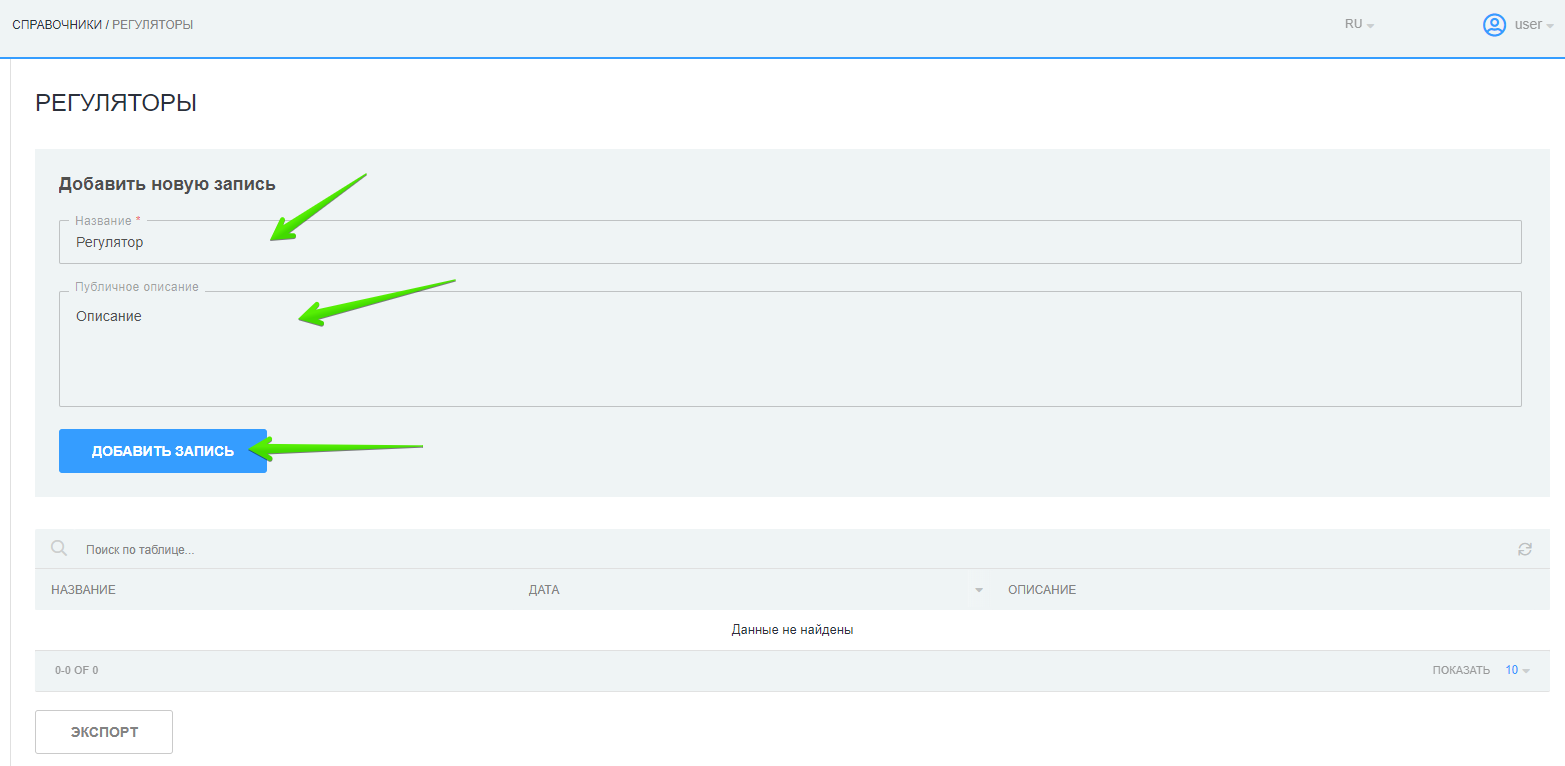Click the Данные не найдены empty row
This screenshot has width=1565, height=766.
pyautogui.click(x=792, y=630)
